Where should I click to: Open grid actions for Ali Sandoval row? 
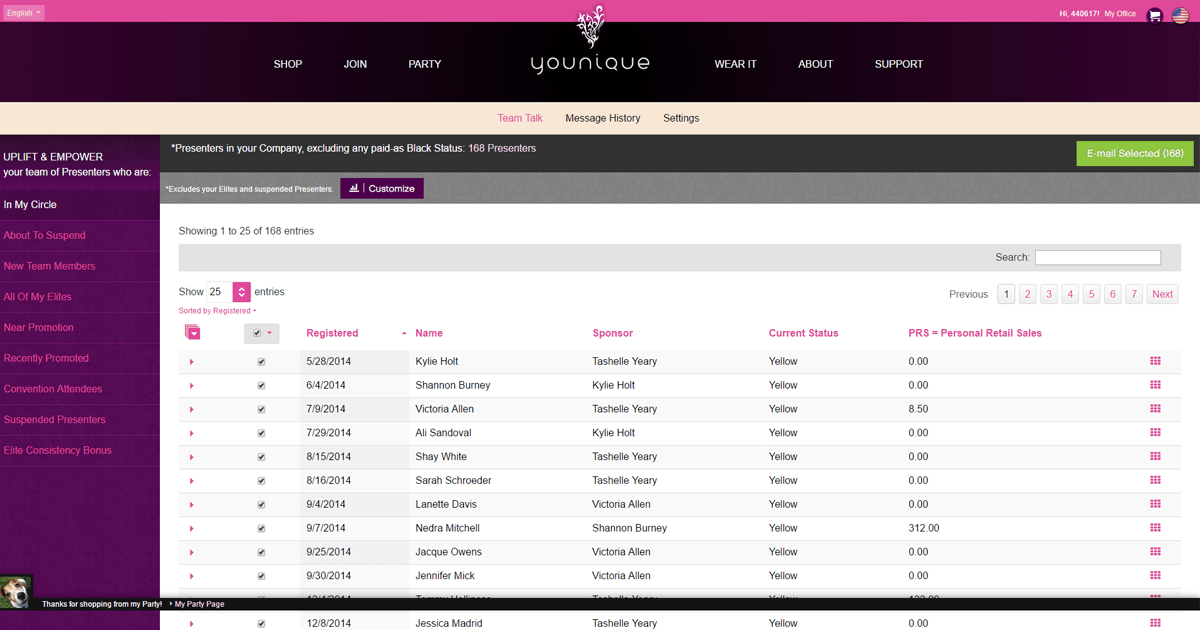pos(1156,433)
